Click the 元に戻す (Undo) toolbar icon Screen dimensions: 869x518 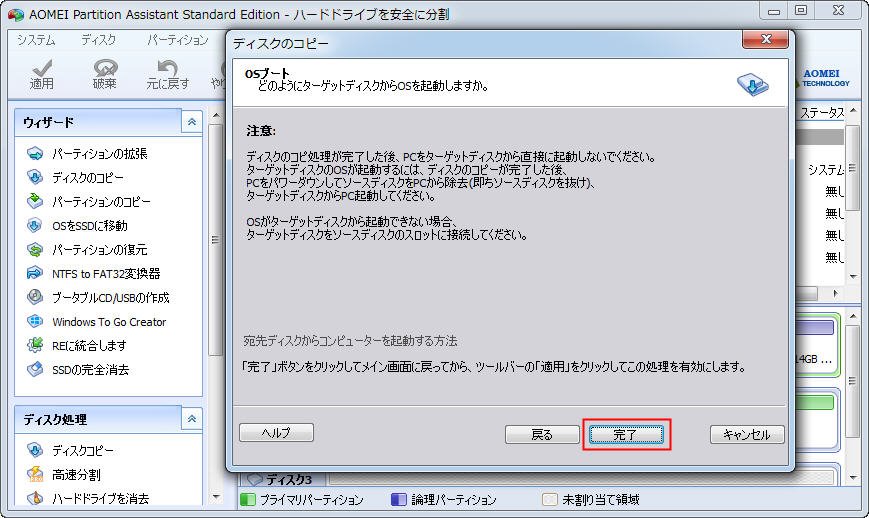tap(167, 69)
